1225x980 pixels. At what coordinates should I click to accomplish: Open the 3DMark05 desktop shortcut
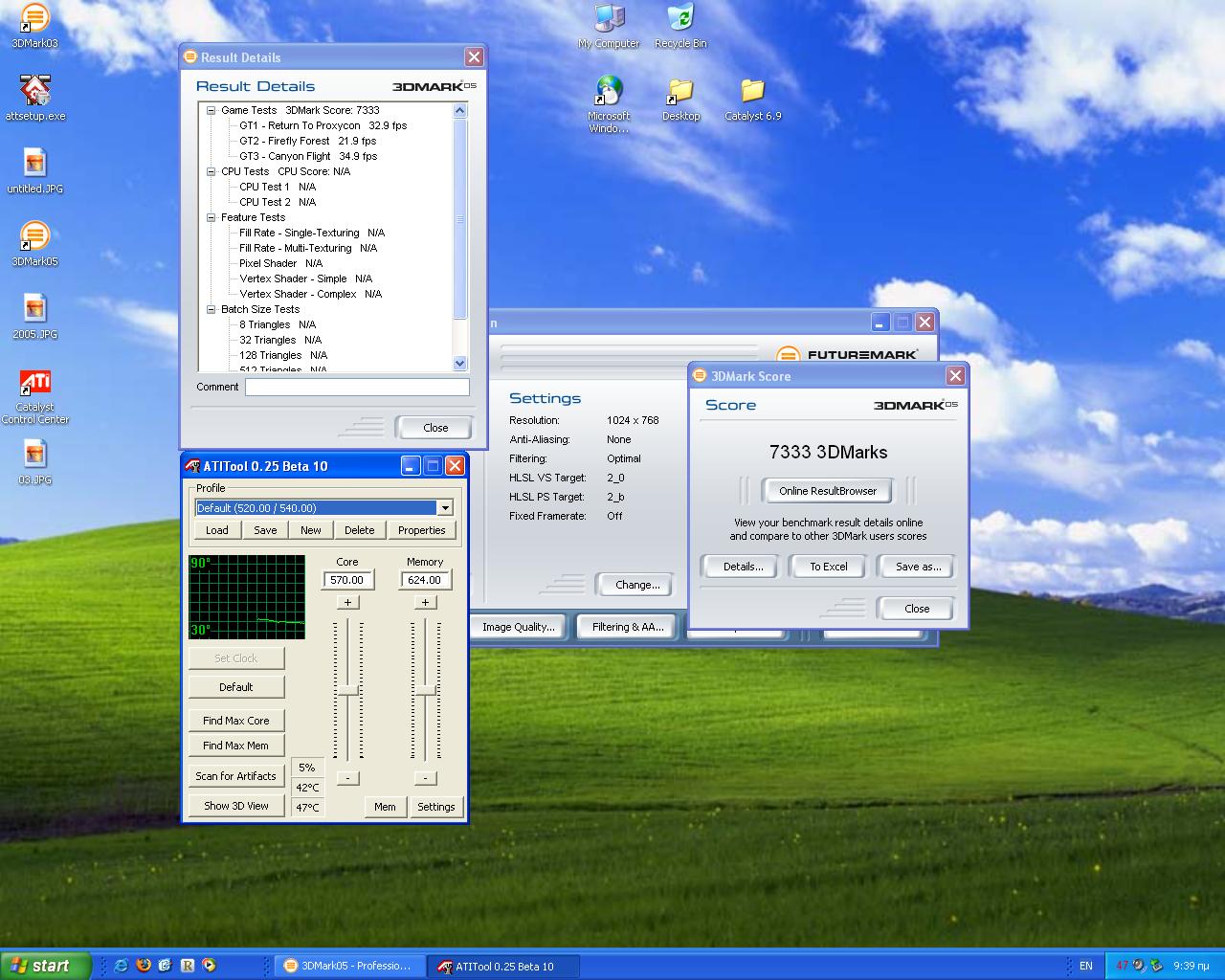tap(34, 243)
